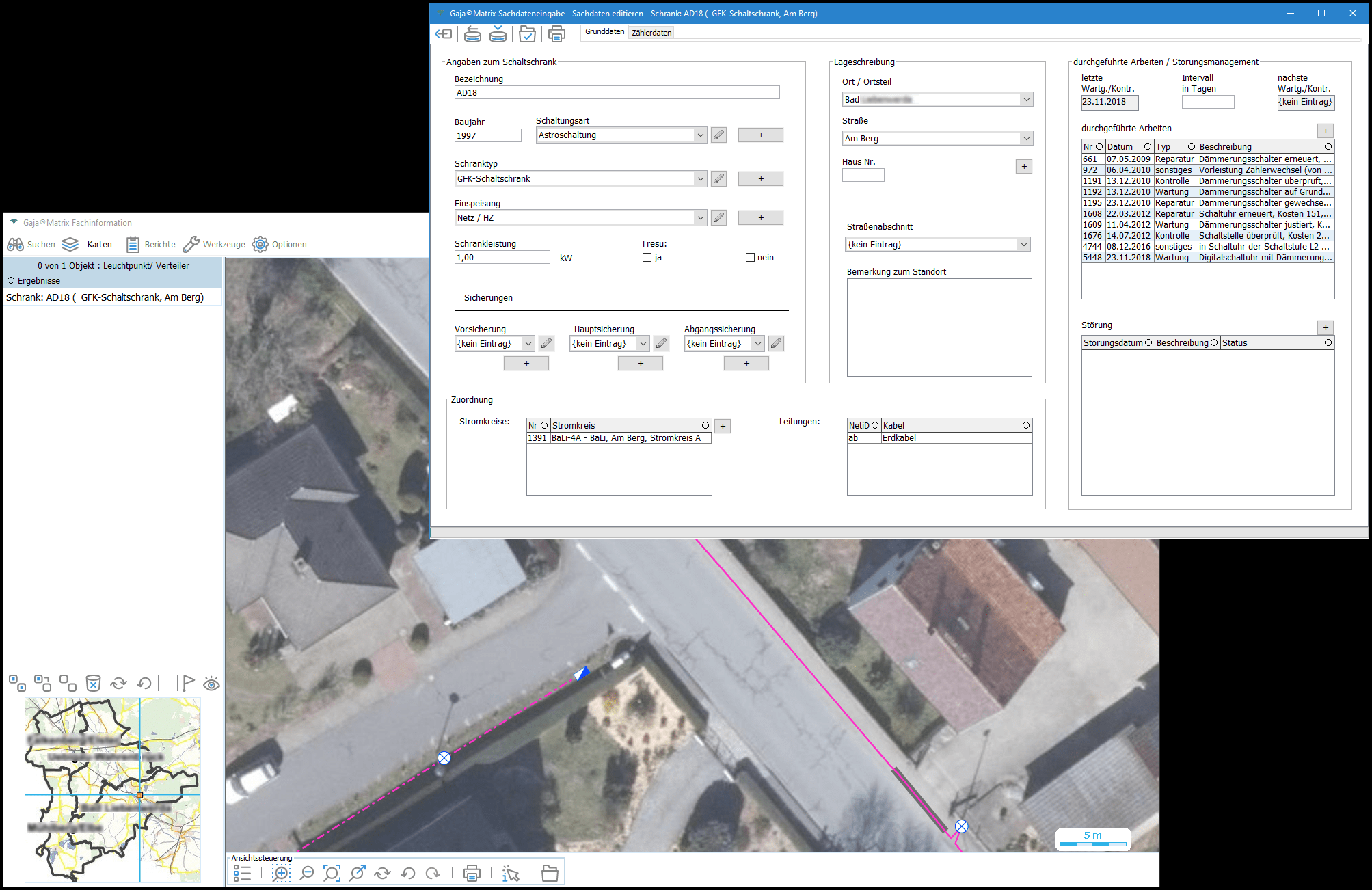Click the zoom out magnifier icon

pos(307,873)
